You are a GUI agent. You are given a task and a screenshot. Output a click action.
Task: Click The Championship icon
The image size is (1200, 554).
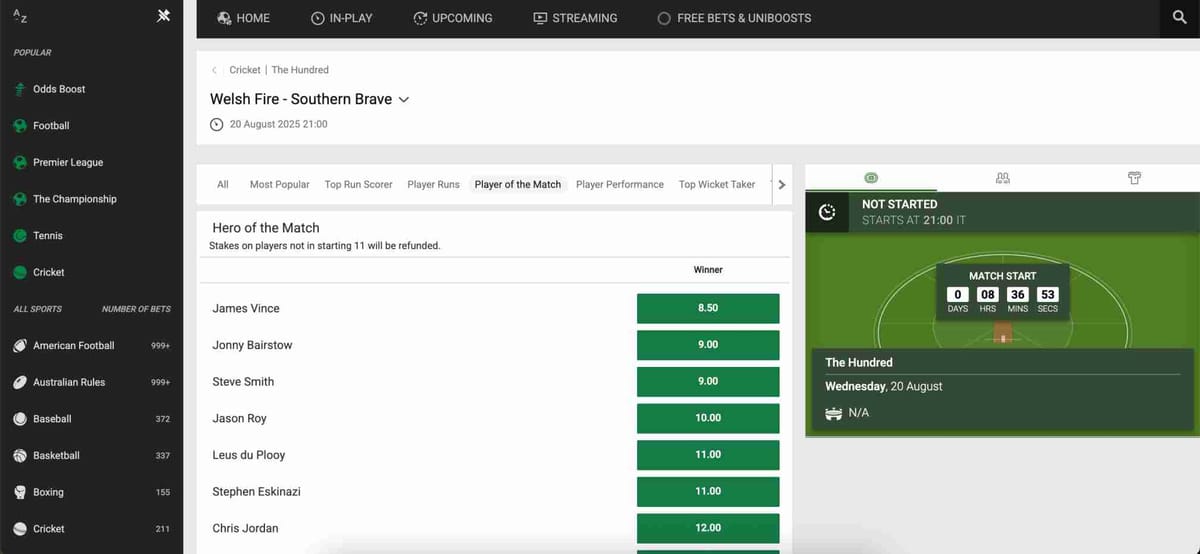coord(20,199)
